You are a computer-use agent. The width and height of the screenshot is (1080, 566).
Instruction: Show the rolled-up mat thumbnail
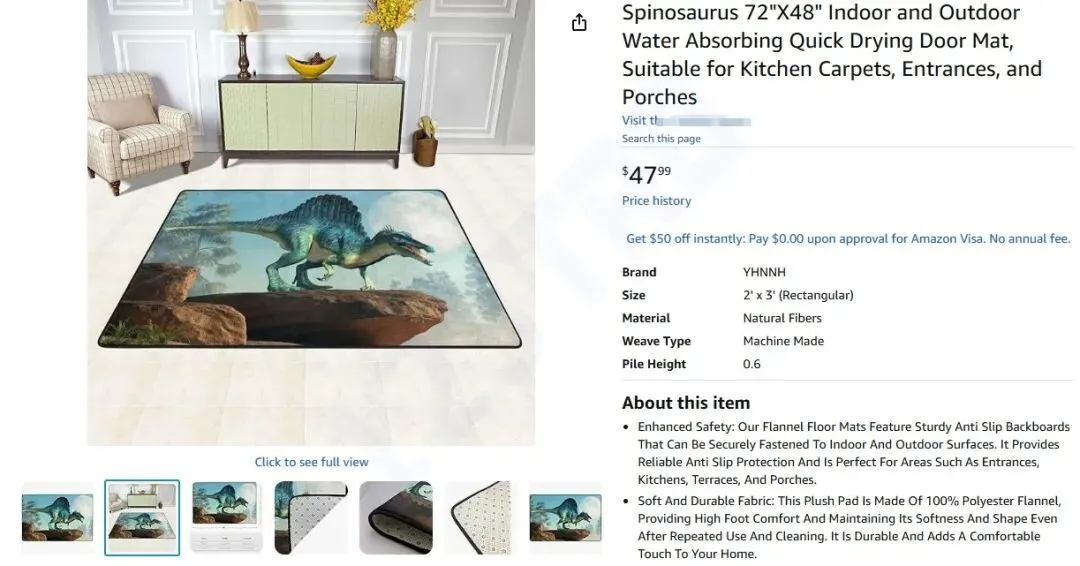tap(396, 517)
